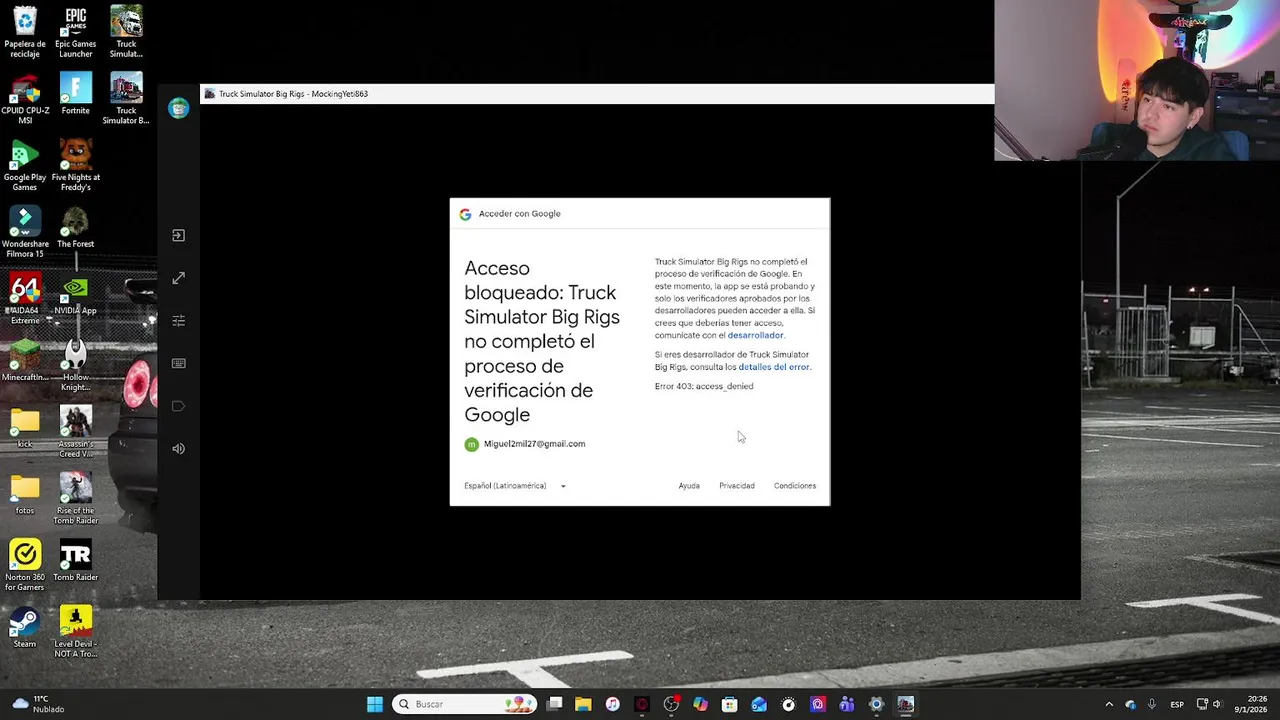This screenshot has width=1280, height=720.
Task: Open Steam desktop shortcut
Action: [25, 628]
